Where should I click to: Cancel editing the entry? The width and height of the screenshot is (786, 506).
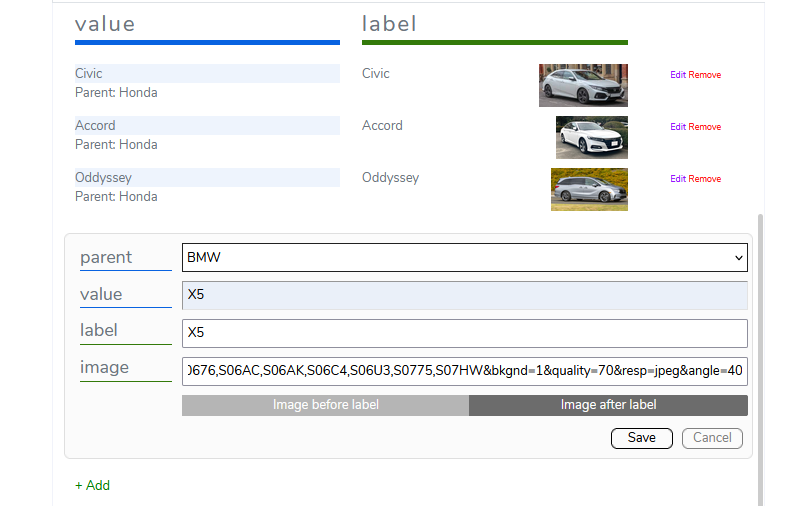(712, 438)
